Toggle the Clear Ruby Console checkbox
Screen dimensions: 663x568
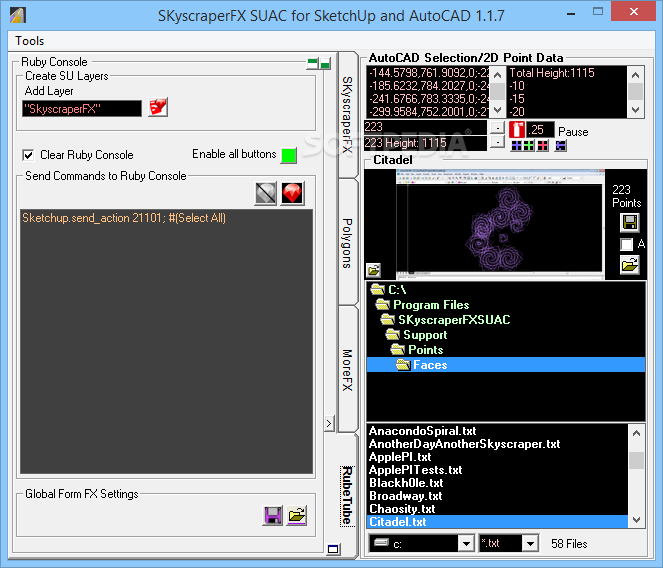pos(28,155)
